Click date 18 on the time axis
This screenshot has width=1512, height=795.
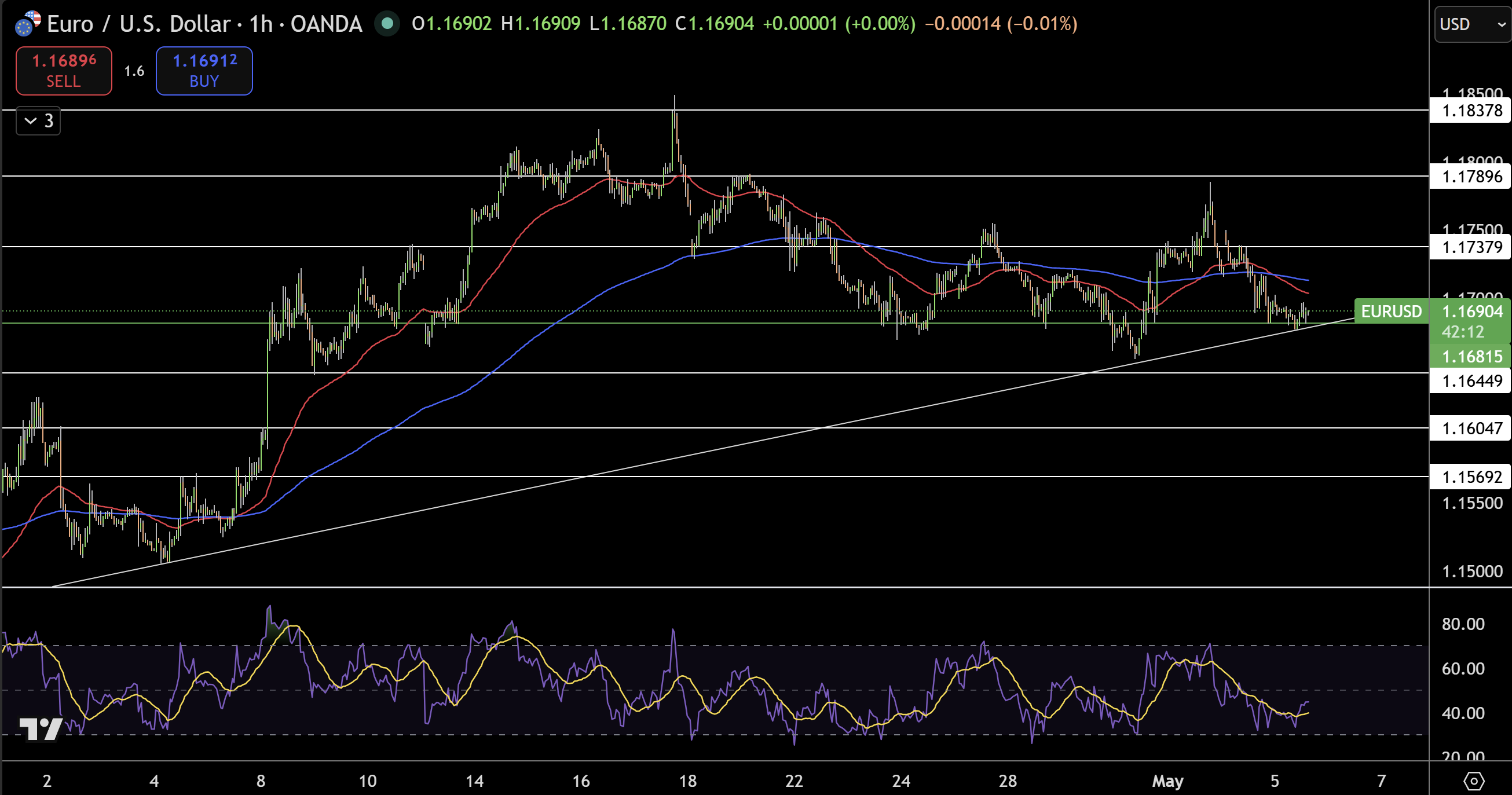coord(687,781)
